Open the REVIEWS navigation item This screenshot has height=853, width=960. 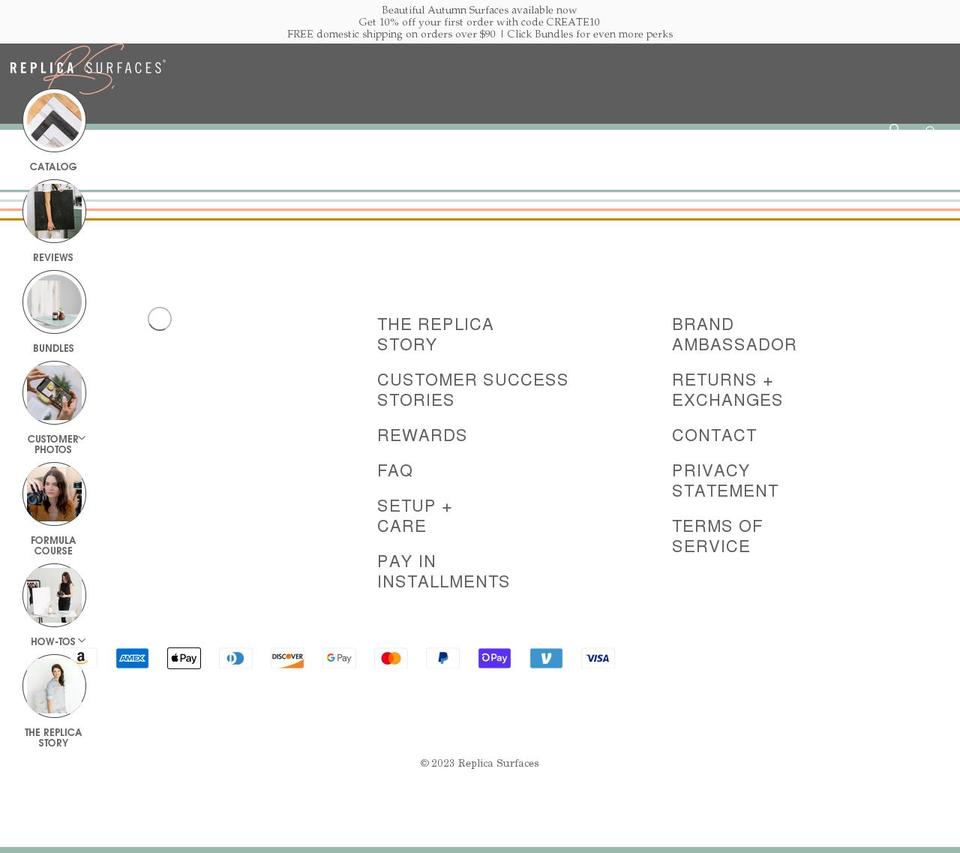53,257
